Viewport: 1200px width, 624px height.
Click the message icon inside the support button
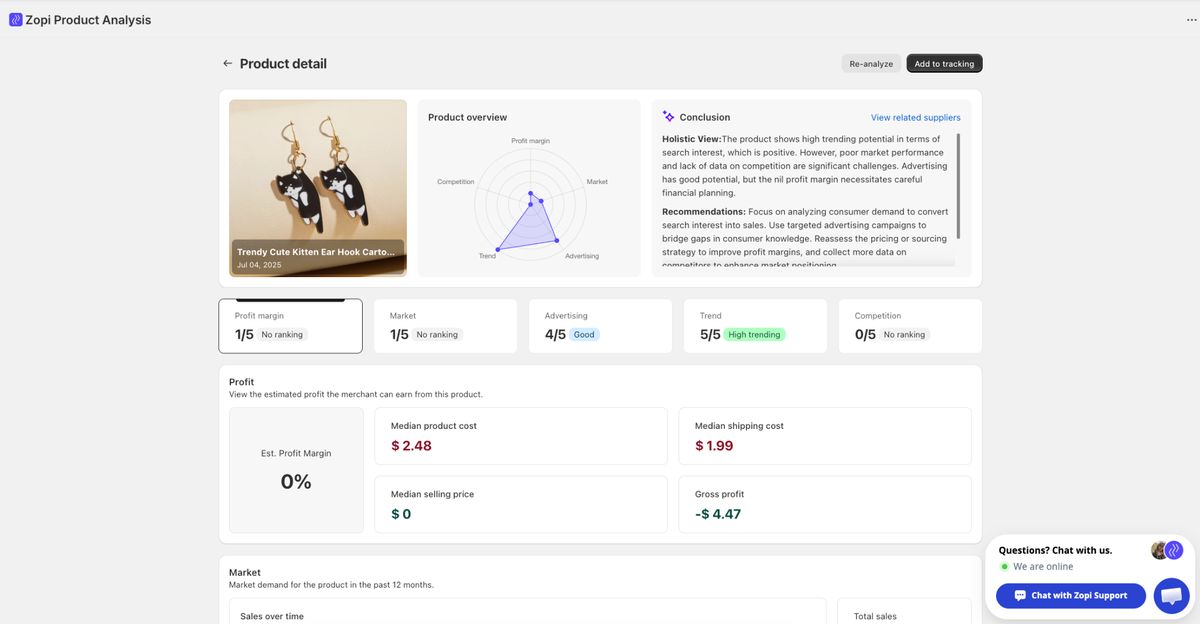pyautogui.click(x=1020, y=595)
